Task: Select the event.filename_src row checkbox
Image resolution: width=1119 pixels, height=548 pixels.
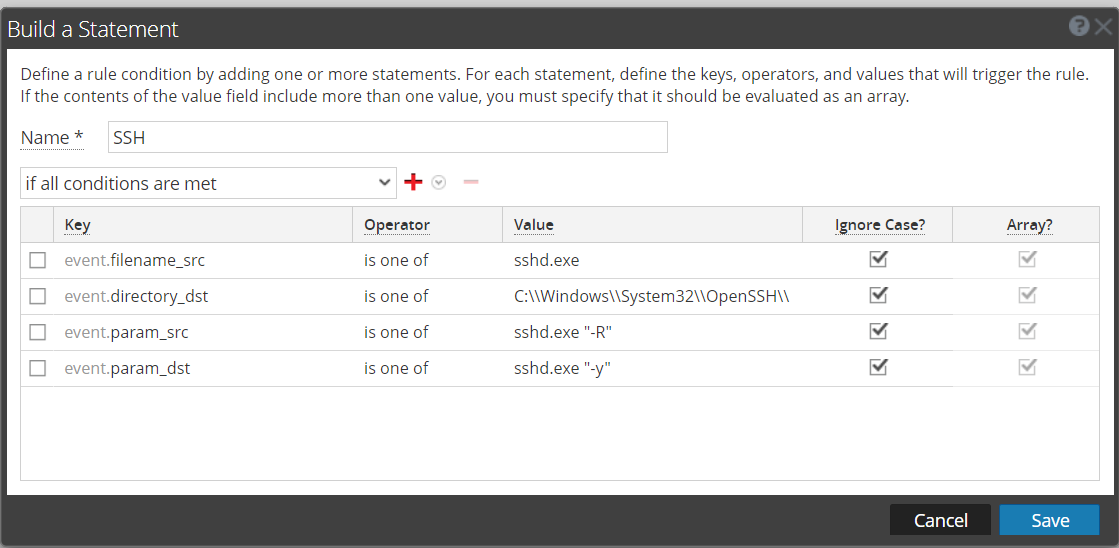Action: click(x=37, y=260)
